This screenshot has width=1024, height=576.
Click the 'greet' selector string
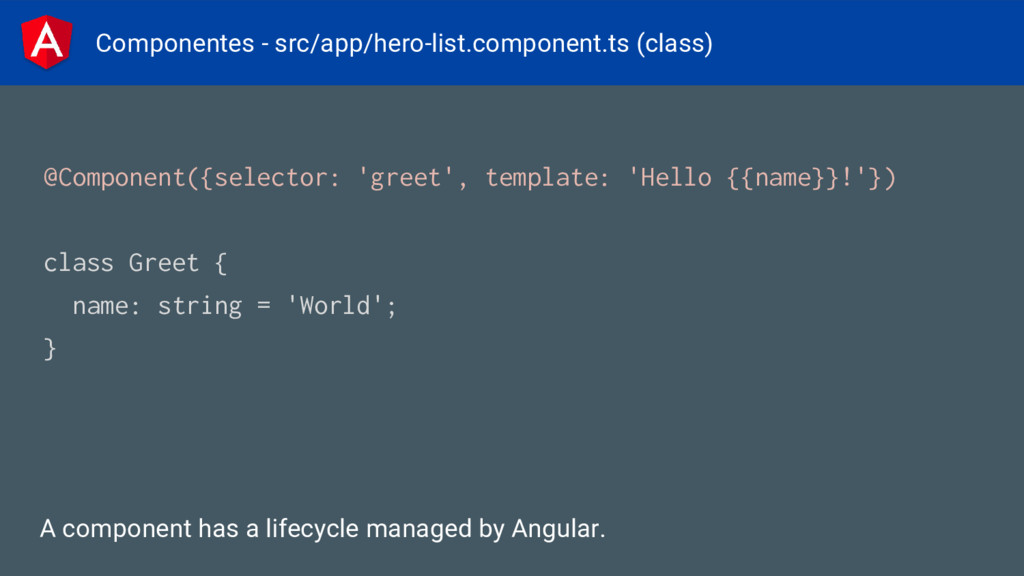click(x=405, y=178)
